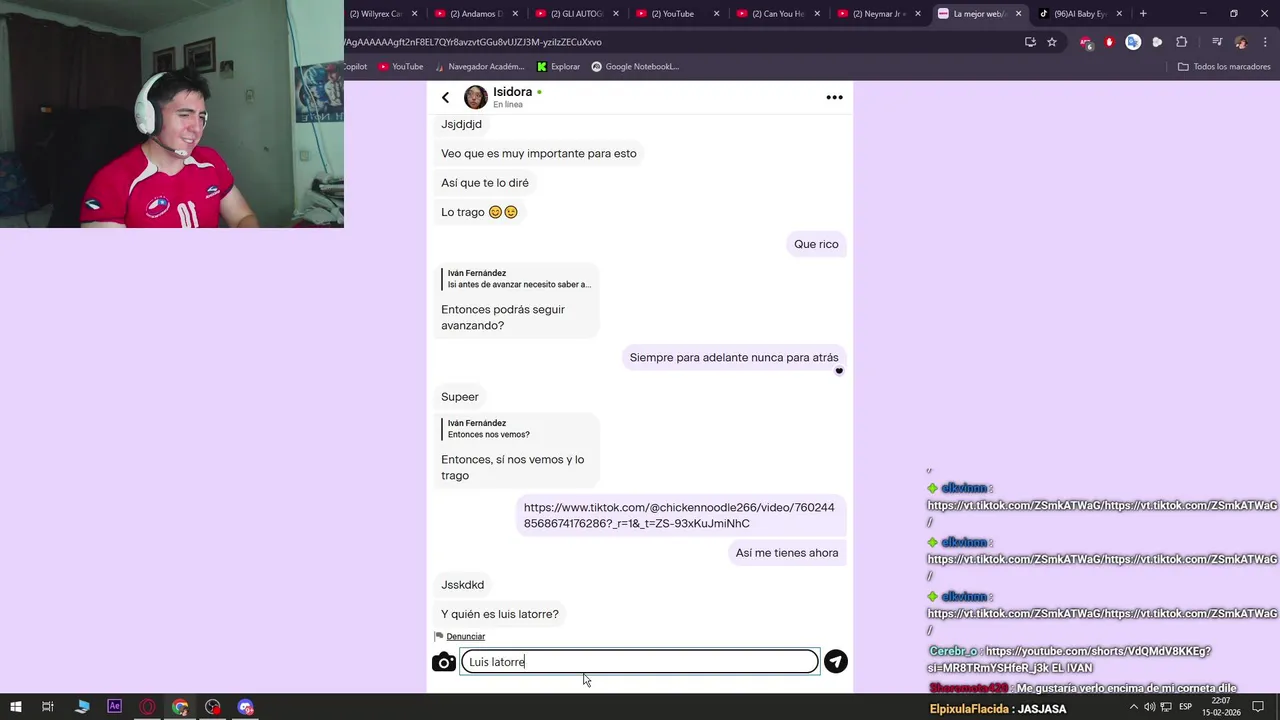Image resolution: width=1280 pixels, height=720 pixels.
Task: Close the '(2) YouTube' tab
Action: [717, 14]
